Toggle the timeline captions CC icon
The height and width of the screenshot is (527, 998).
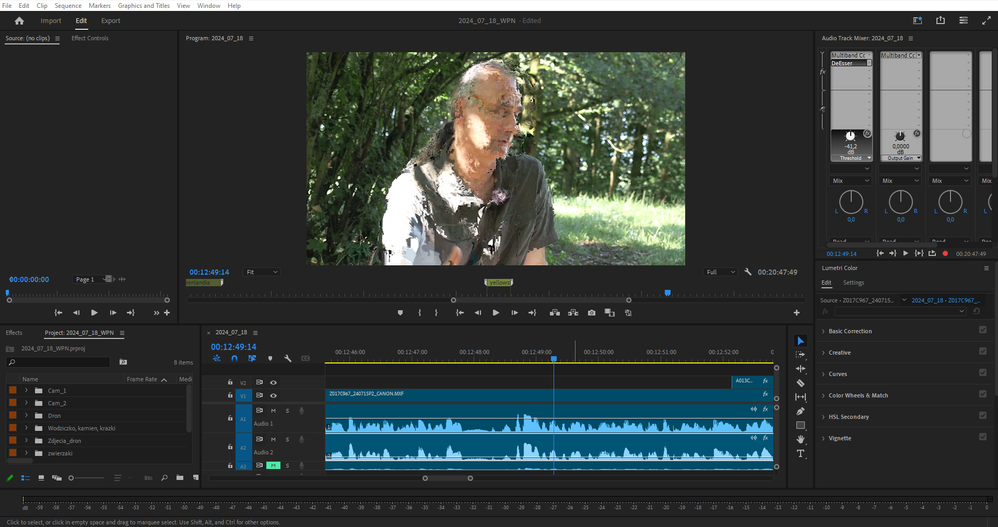click(306, 358)
